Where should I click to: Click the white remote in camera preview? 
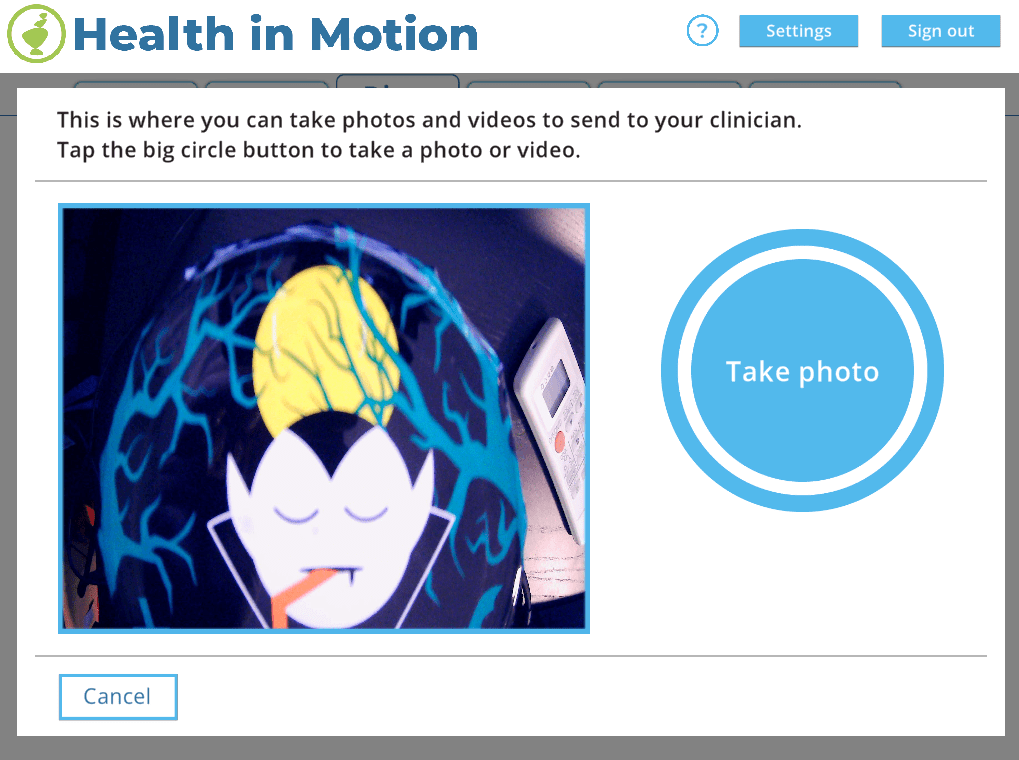coord(550,429)
